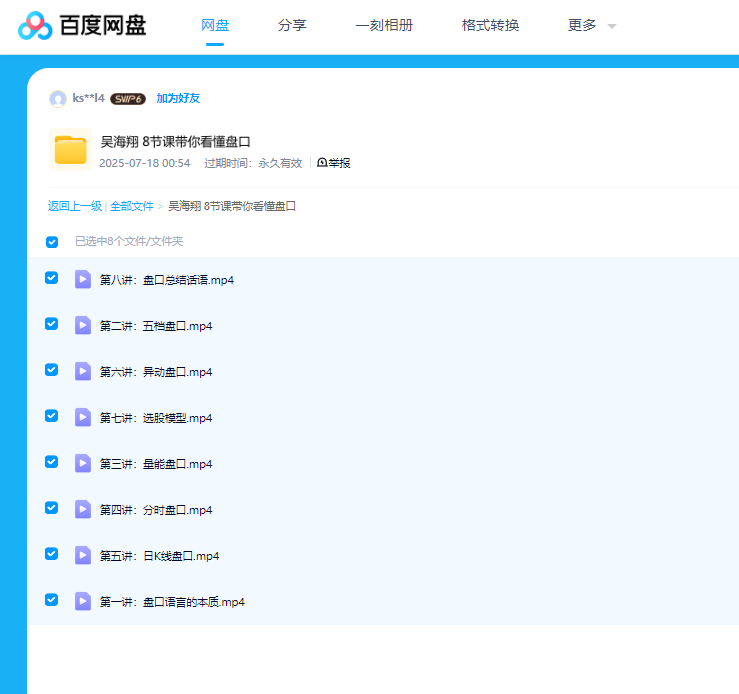Click the 加为好友 link
The image size is (739, 694).
tap(178, 98)
